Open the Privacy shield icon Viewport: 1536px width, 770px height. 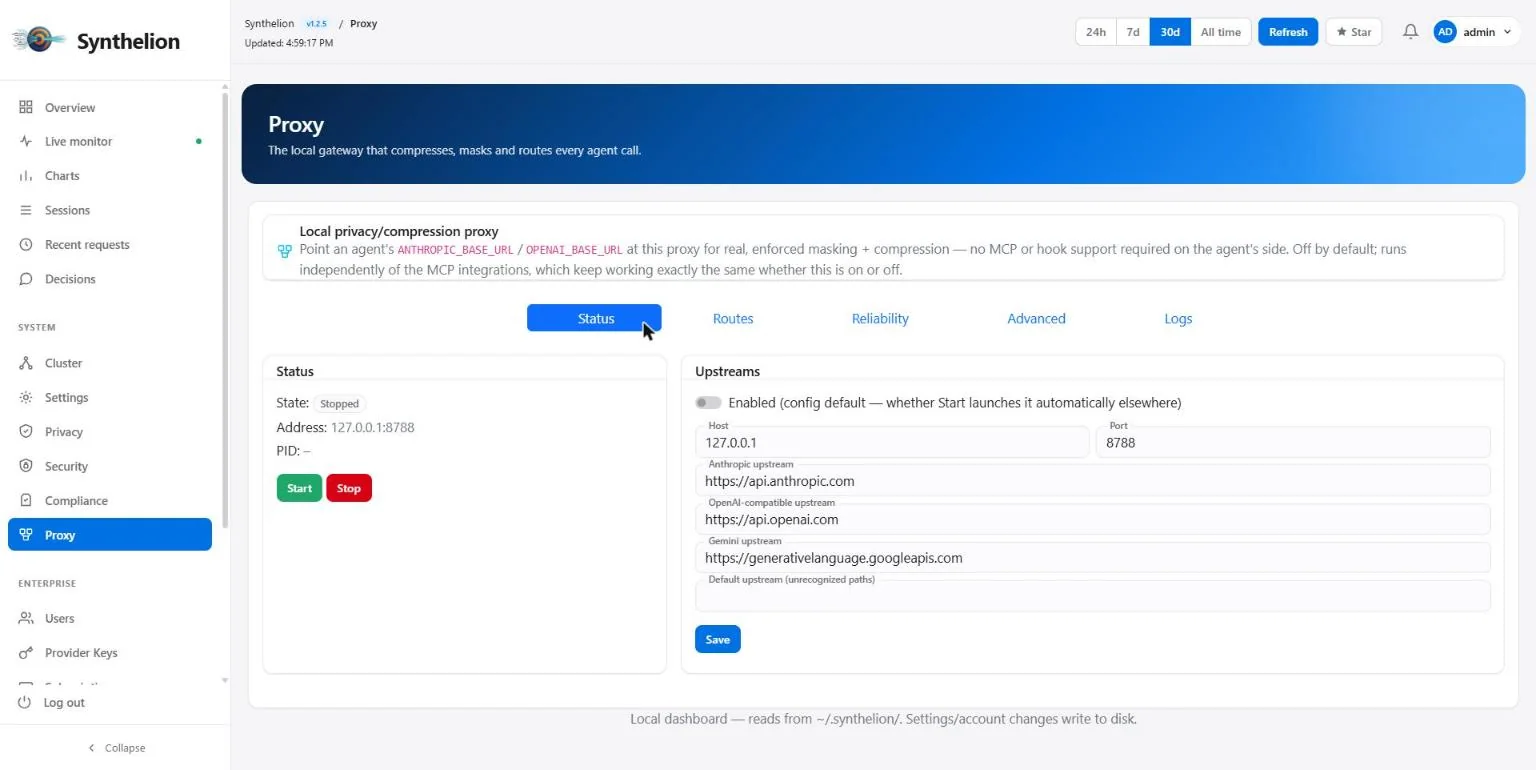[26, 432]
